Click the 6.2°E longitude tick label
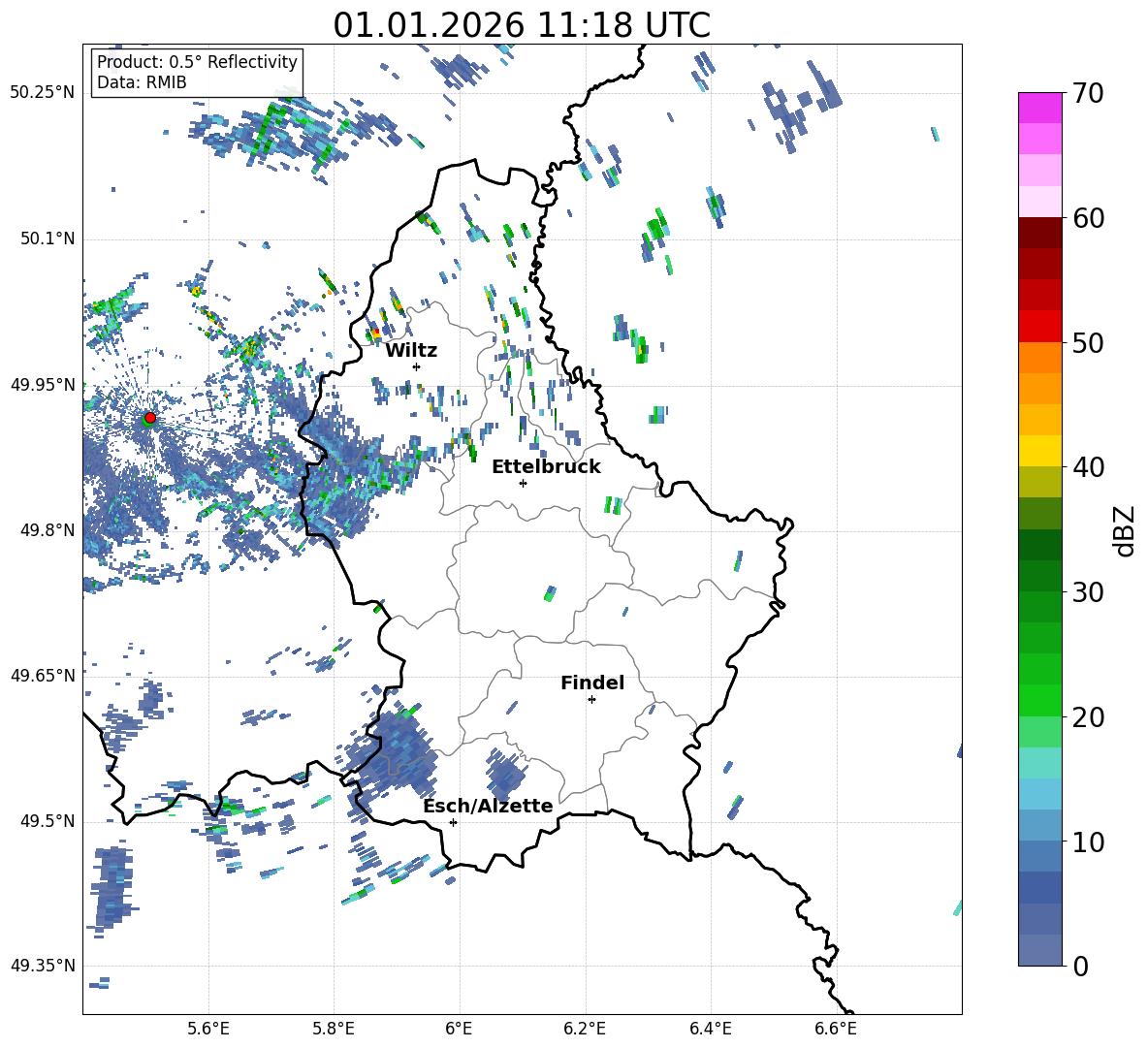 coord(585,1029)
